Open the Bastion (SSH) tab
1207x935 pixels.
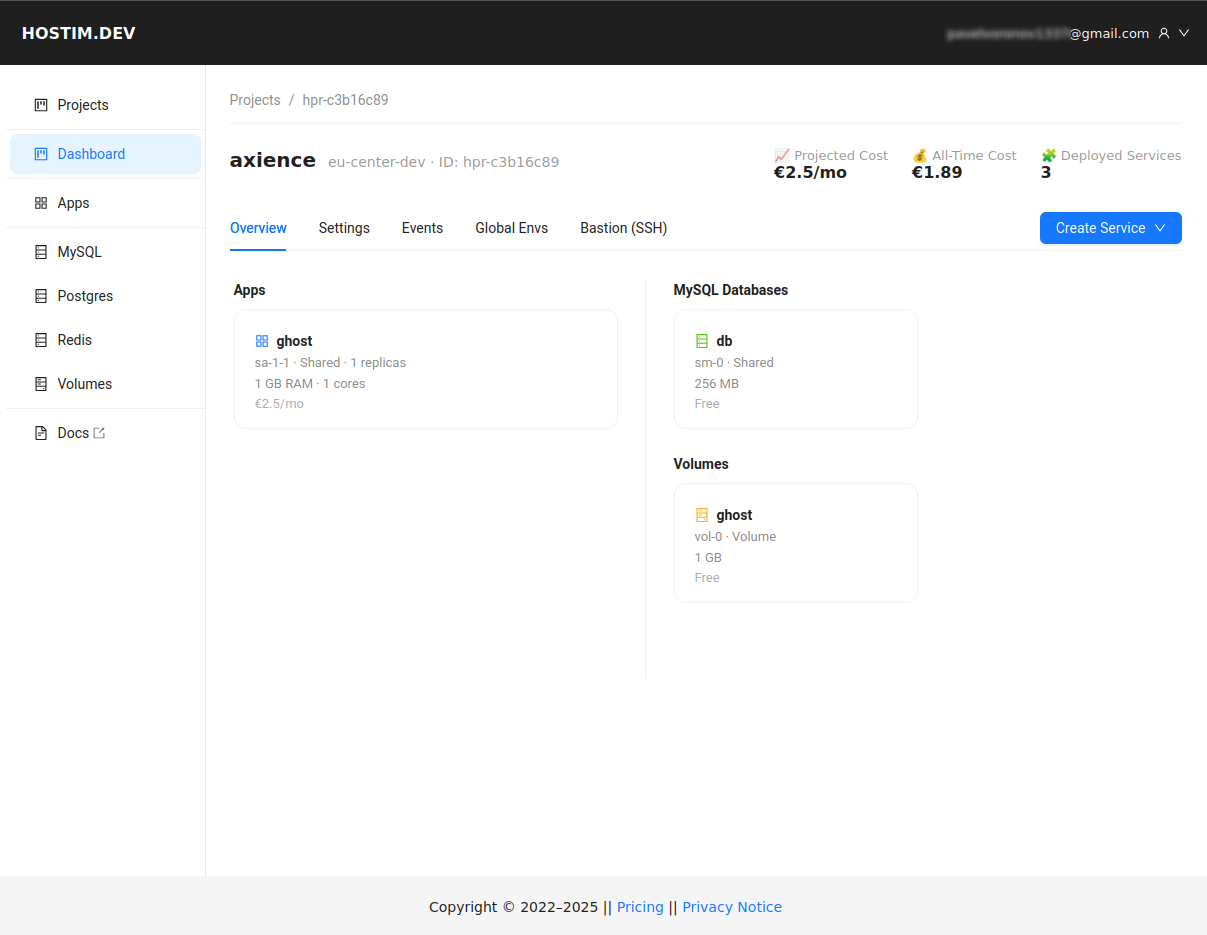tap(623, 228)
